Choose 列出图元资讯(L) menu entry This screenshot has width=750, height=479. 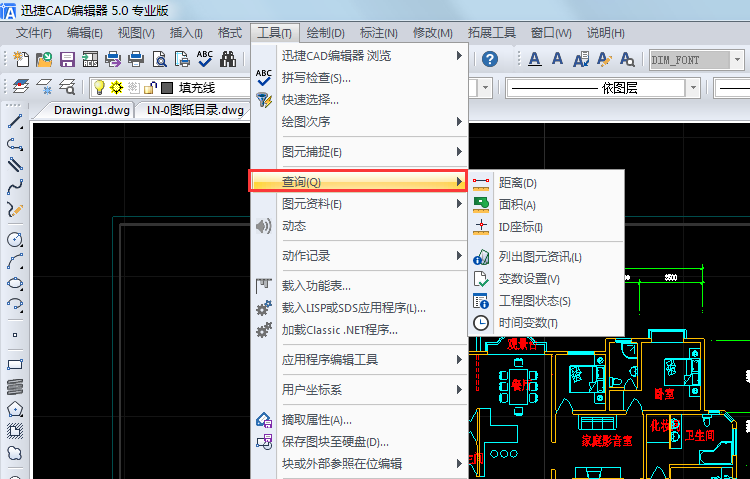click(x=546, y=257)
